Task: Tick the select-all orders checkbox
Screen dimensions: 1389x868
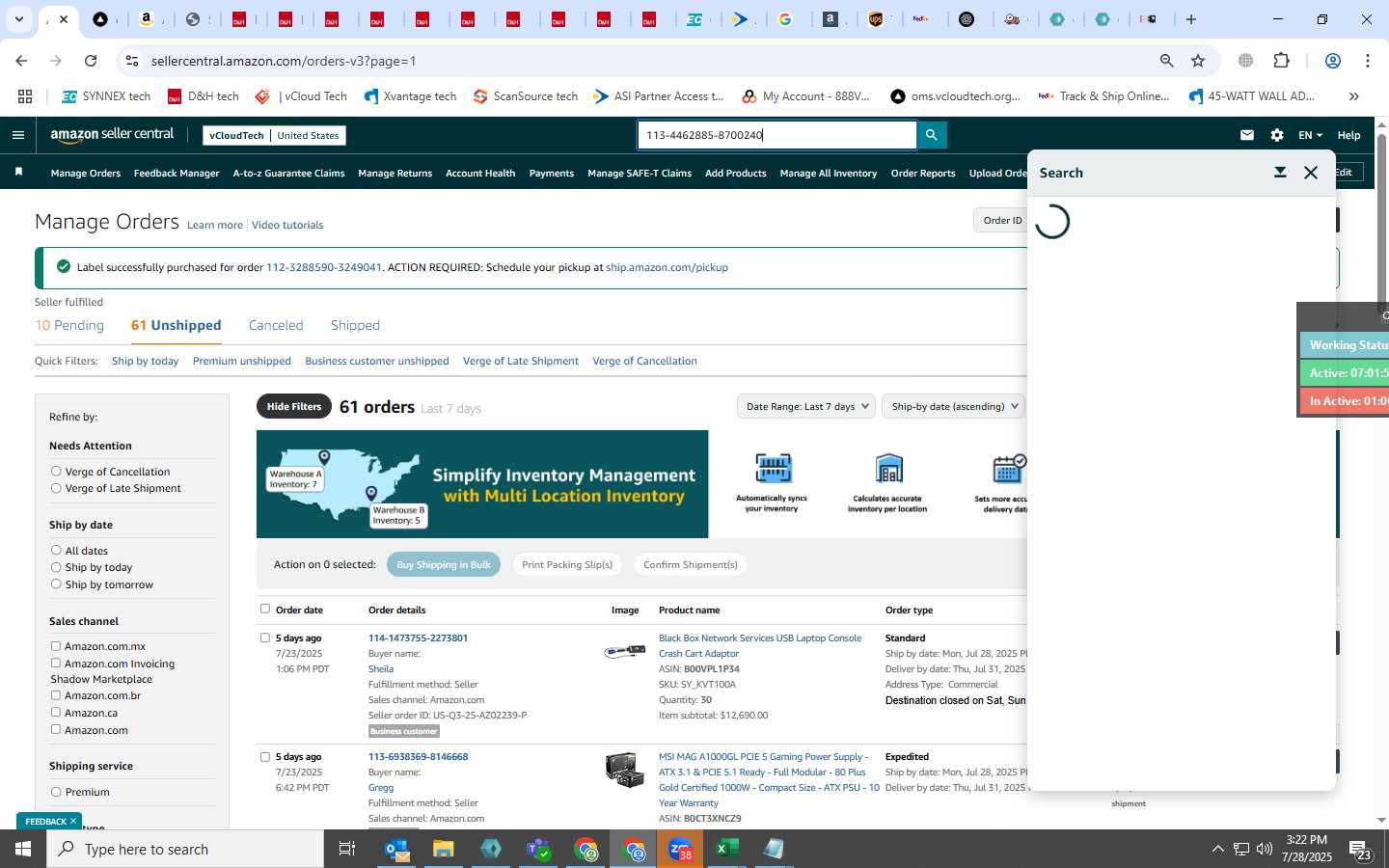Action: pos(265,609)
